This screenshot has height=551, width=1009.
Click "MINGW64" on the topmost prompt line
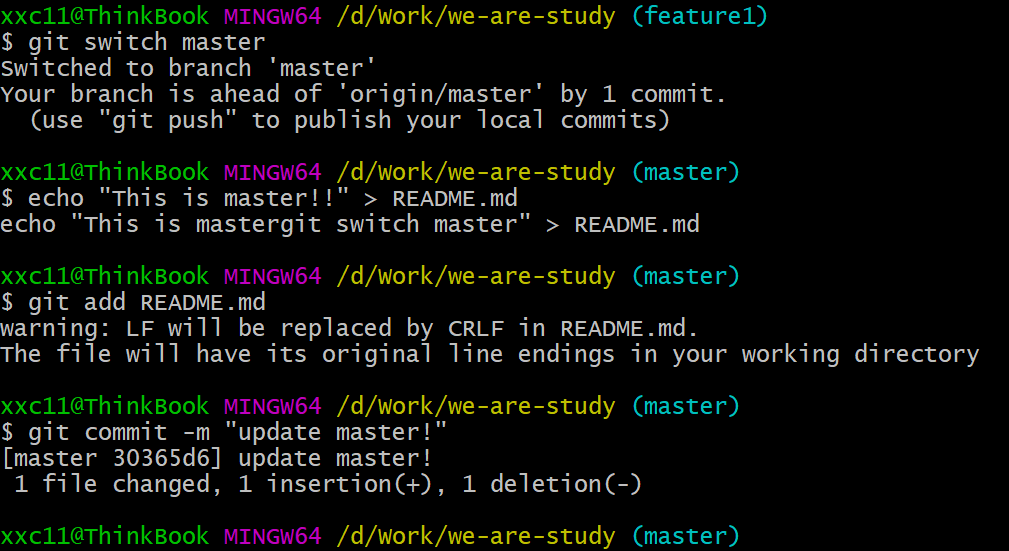coord(272,16)
